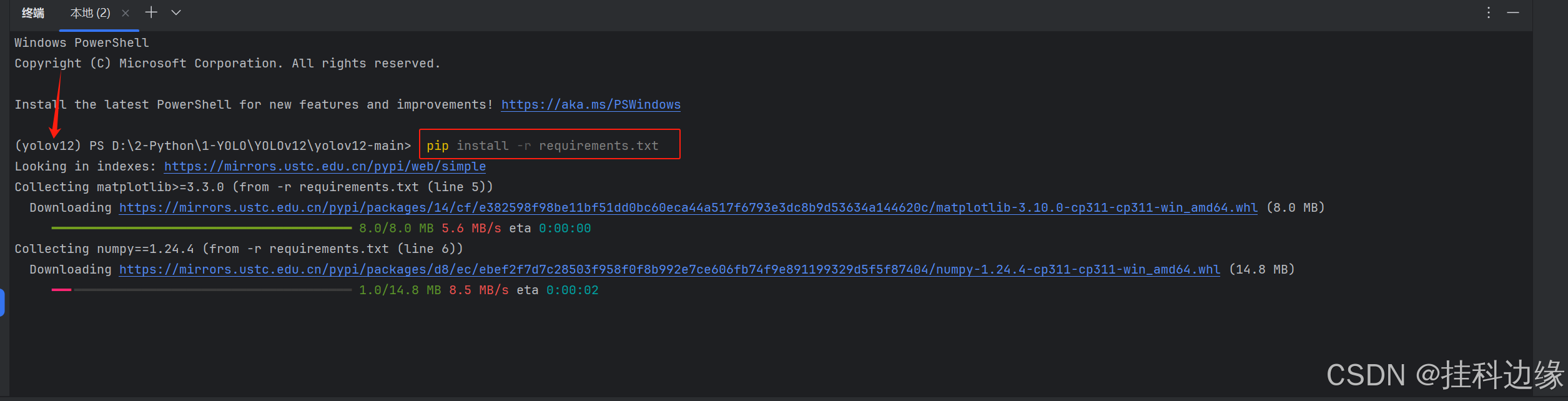Expand the terminal session chevron dropdown
The width and height of the screenshot is (1568, 401).
coord(176,12)
